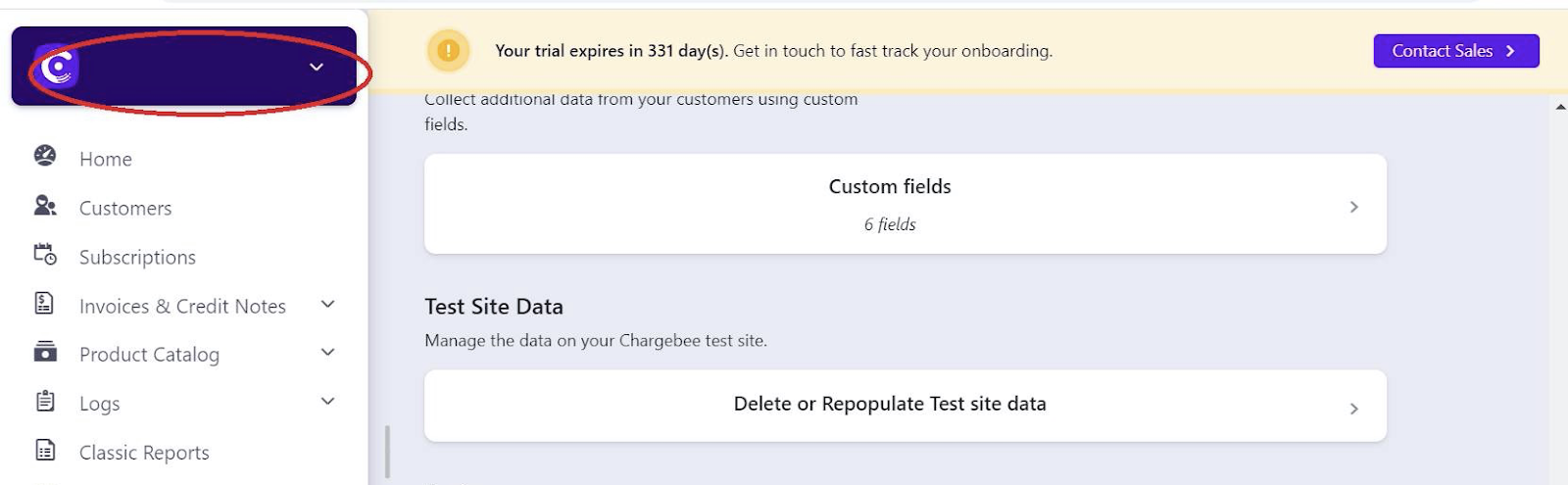Viewport: 1568px width, 485px height.
Task: Click the Chargebee logo icon
Action: (58, 68)
